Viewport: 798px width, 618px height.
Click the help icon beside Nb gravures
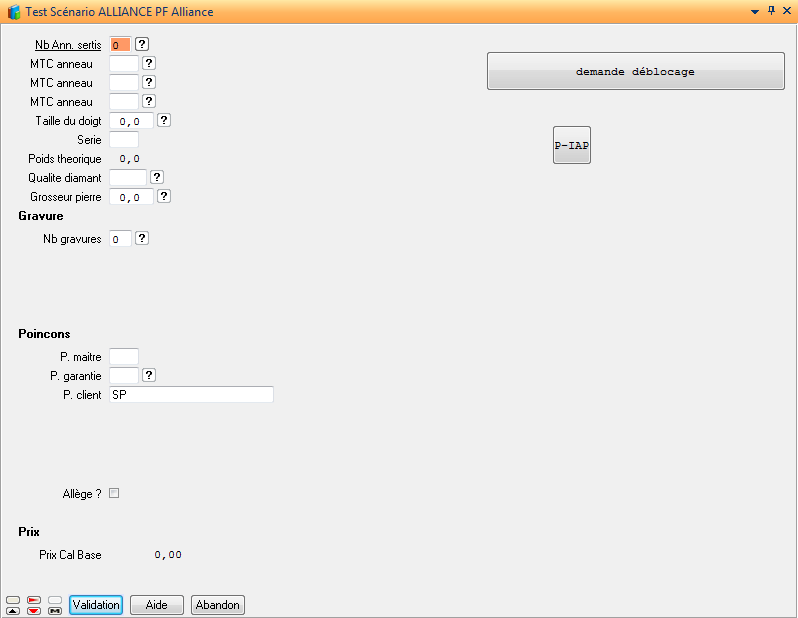click(142, 238)
